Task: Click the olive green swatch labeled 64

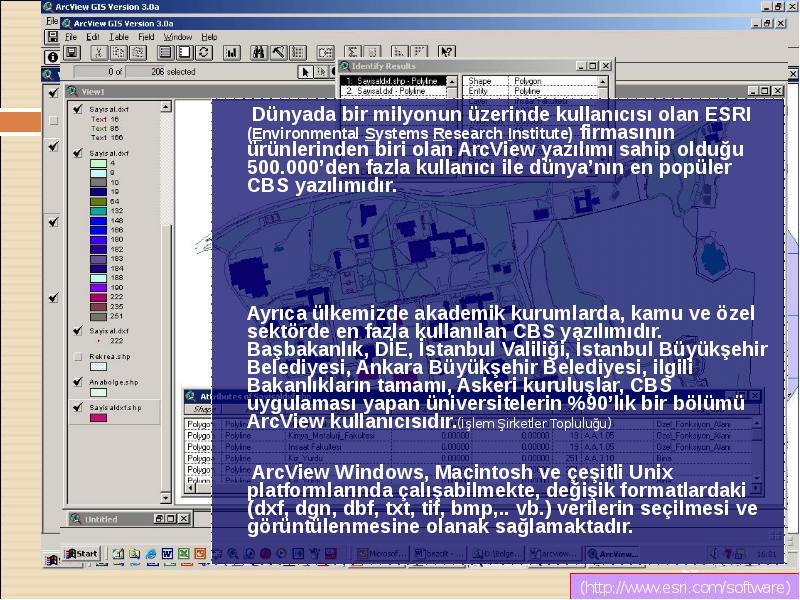Action: click(98, 202)
